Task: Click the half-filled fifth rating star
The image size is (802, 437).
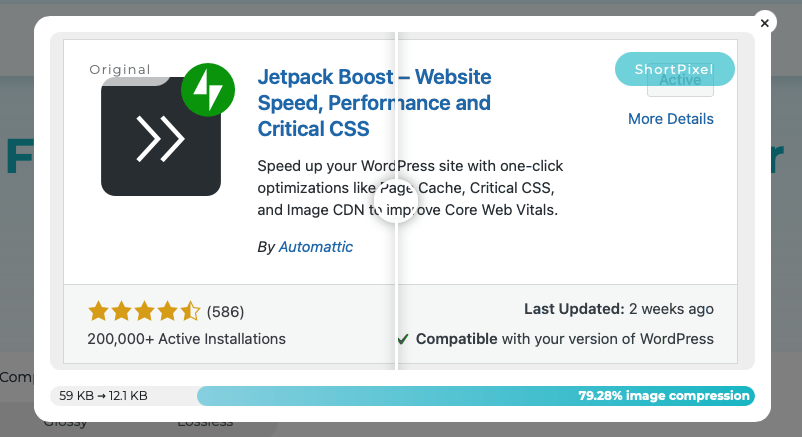Action: click(191, 311)
